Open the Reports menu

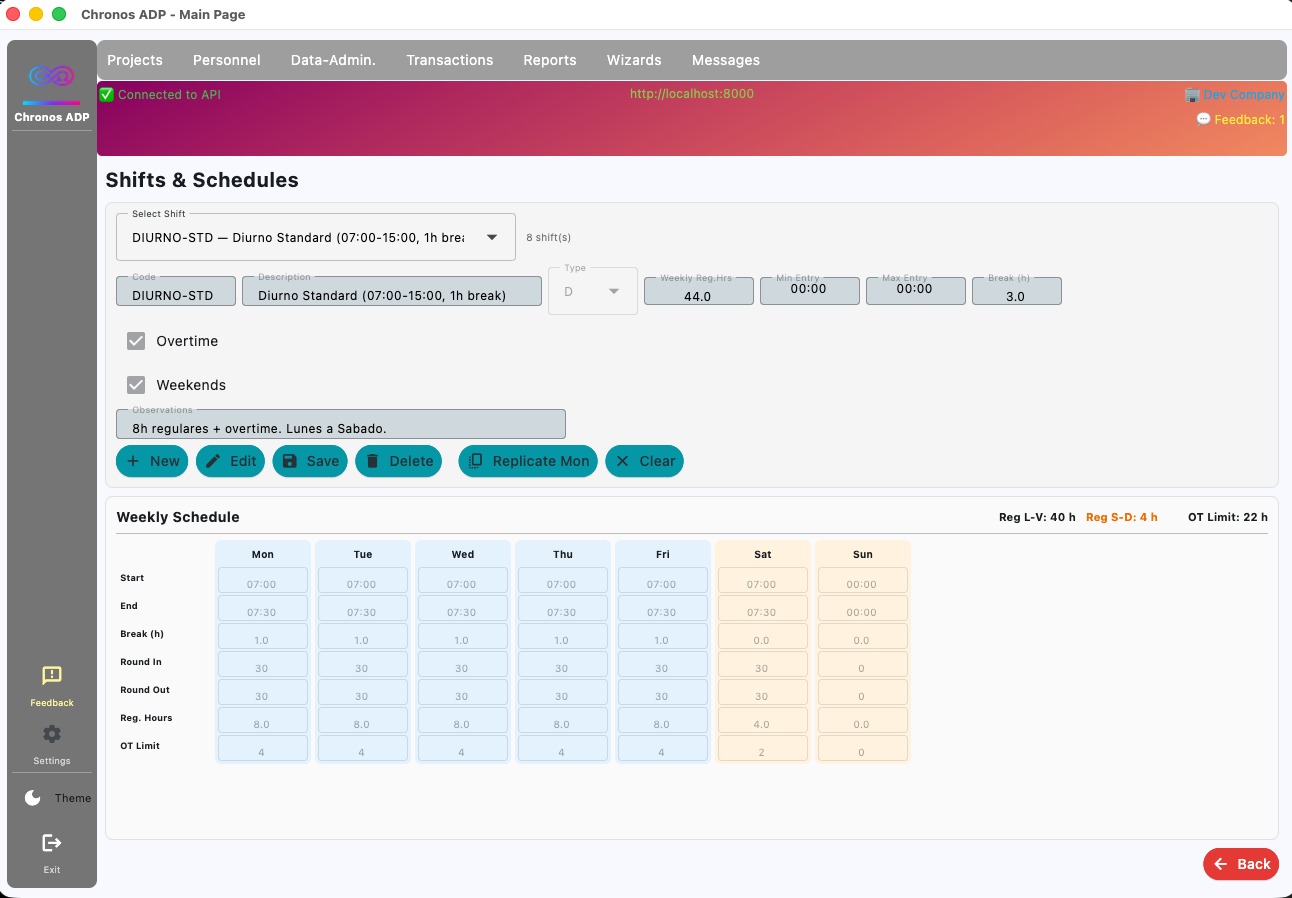[x=550, y=60]
